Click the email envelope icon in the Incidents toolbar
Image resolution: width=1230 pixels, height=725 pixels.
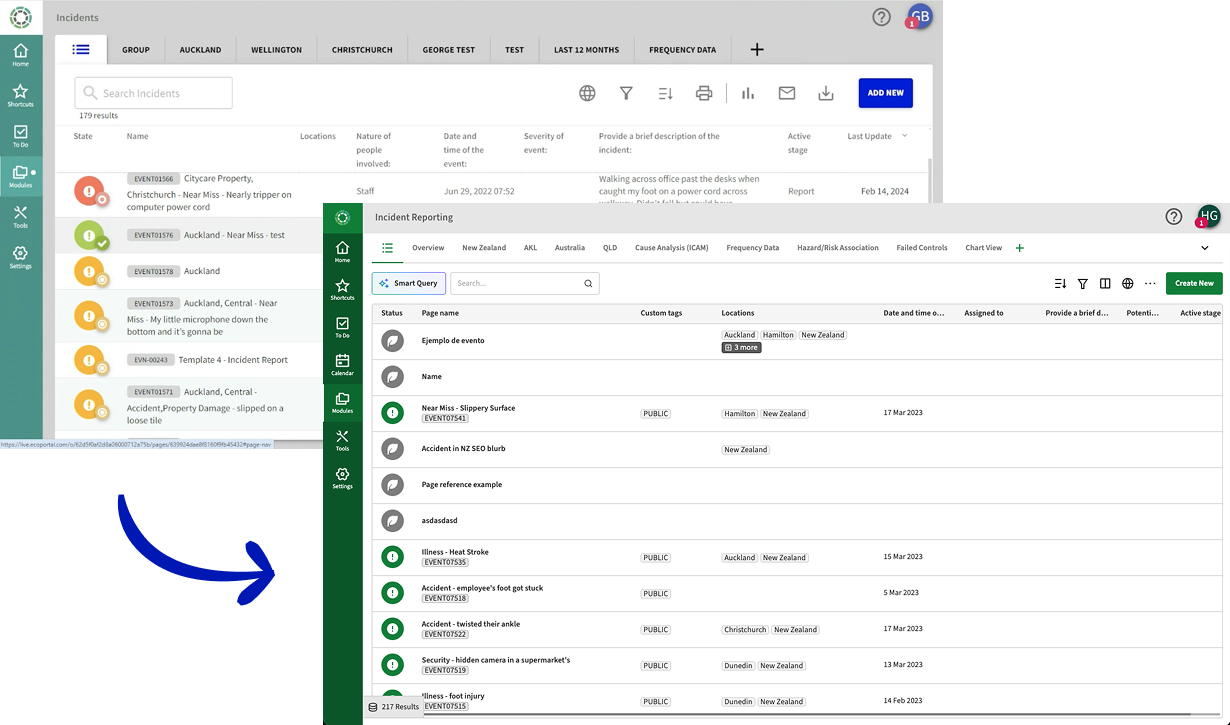[x=787, y=93]
